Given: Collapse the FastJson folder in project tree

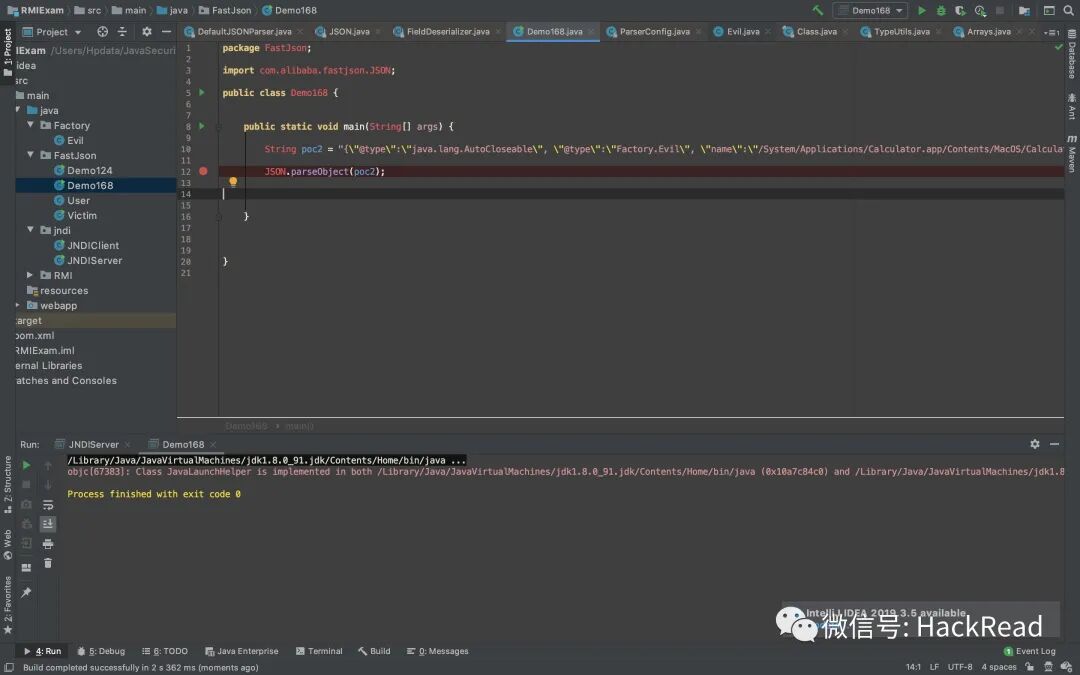Looking at the screenshot, I should (x=30, y=155).
